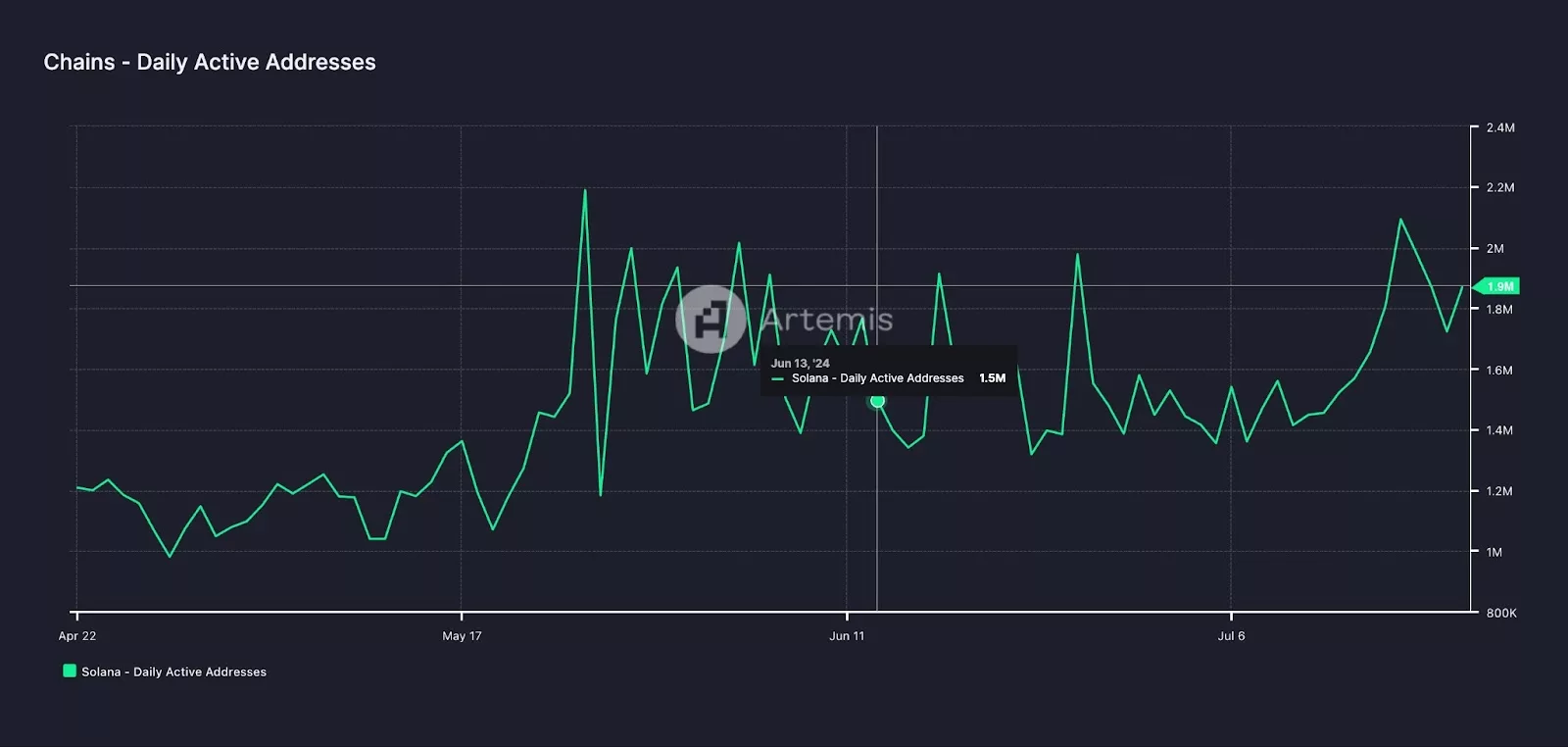Click the '800K' y-axis label
The height and width of the screenshot is (747, 1568).
(1501, 613)
